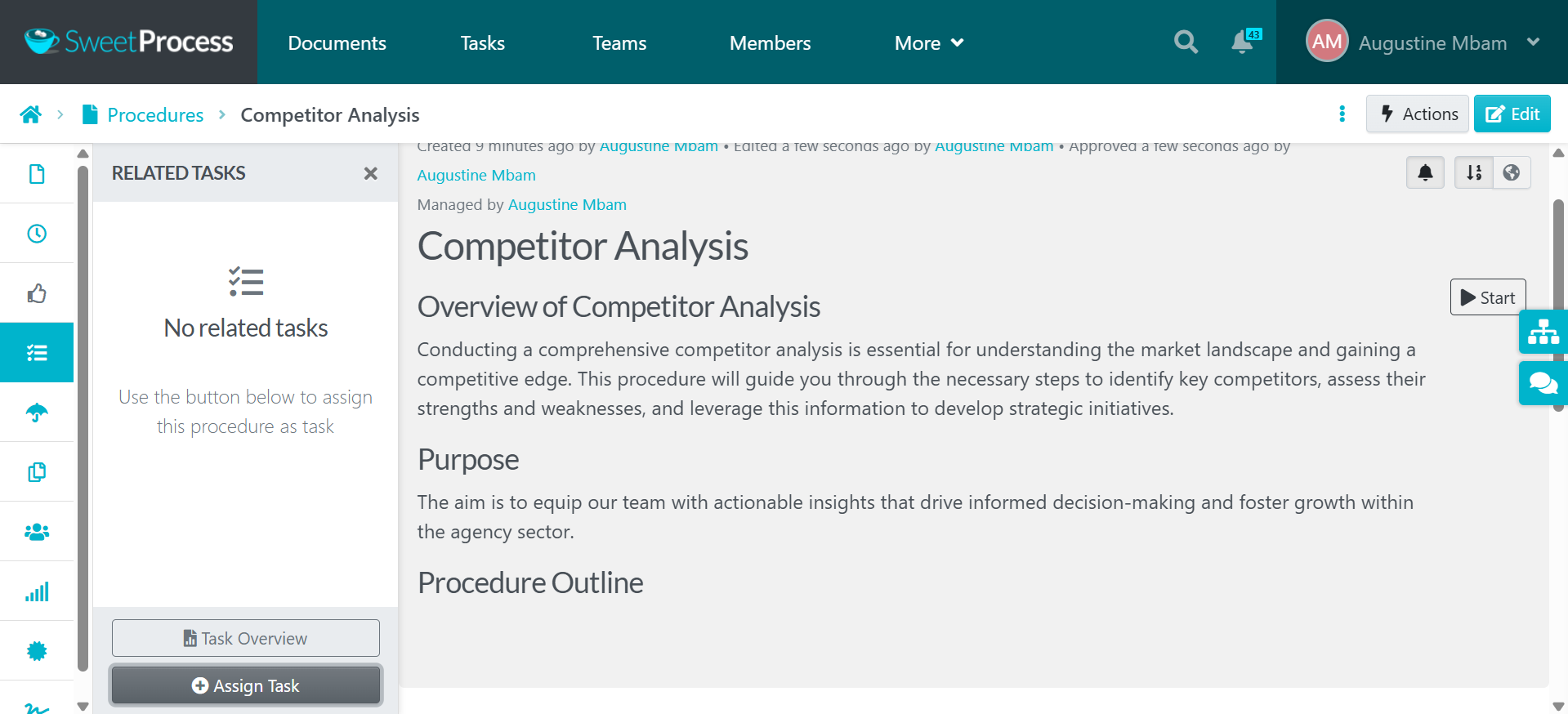Viewport: 1568px width, 714px height.
Task: Open the search magnifier icon
Action: 1186,42
